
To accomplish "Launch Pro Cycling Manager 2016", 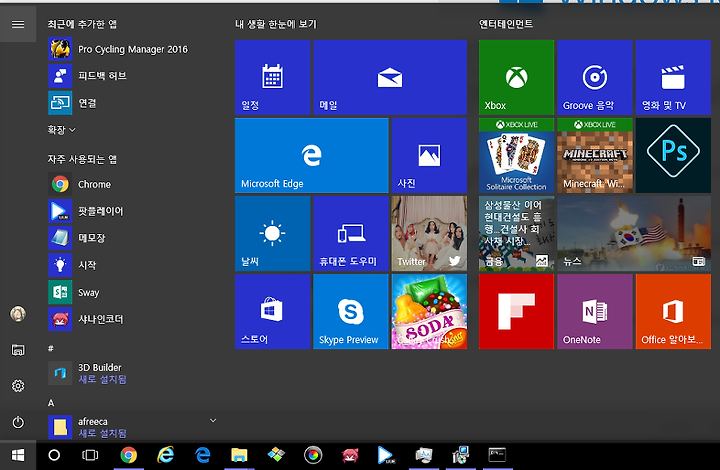I will tap(133, 49).
